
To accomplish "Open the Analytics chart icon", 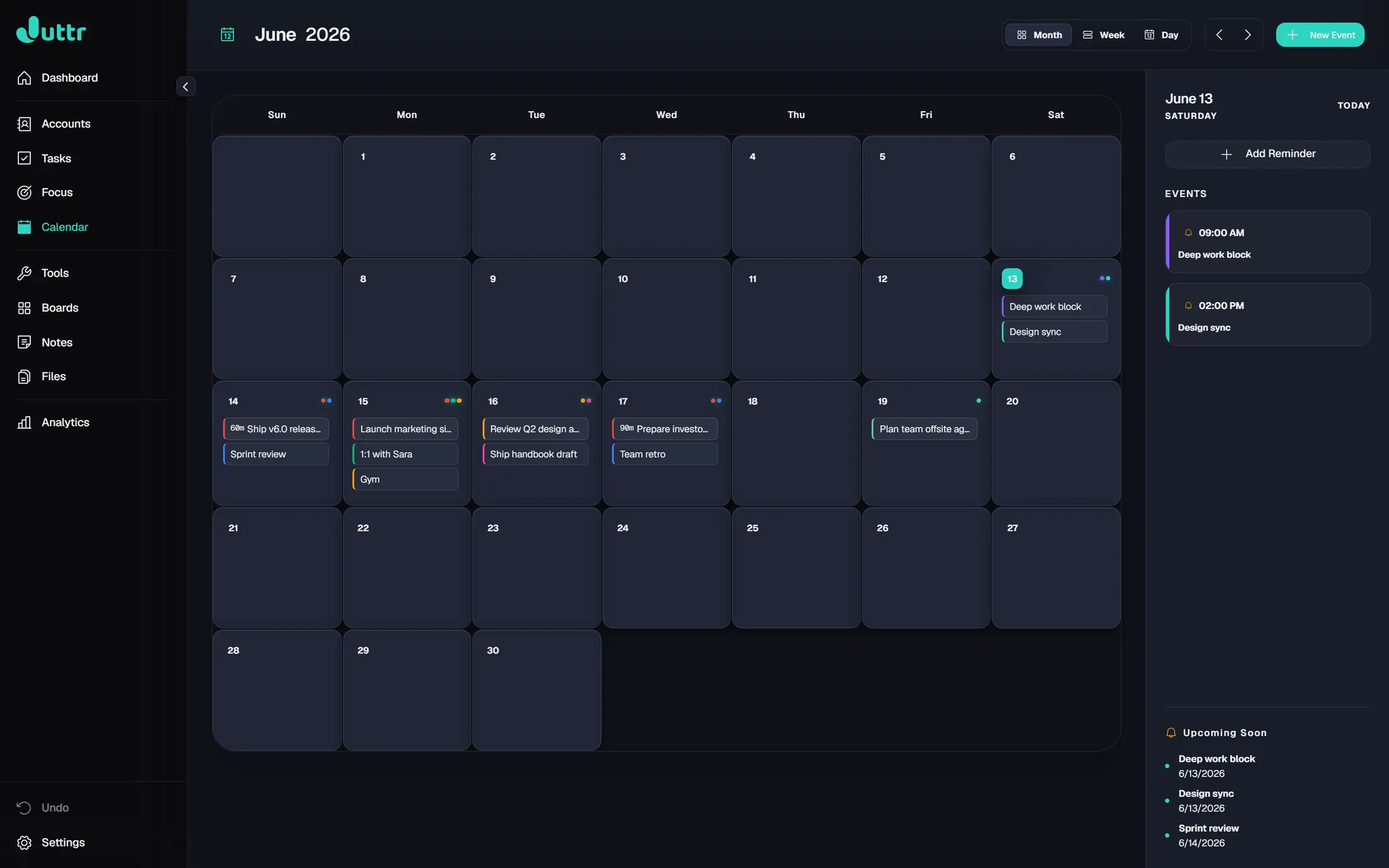I will click(24, 422).
